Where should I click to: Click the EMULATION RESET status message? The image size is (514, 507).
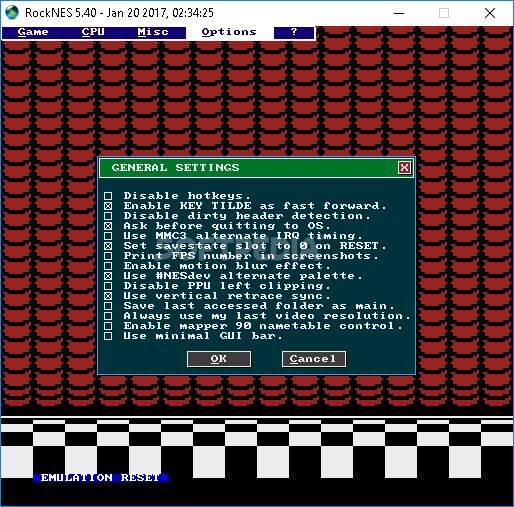[x=101, y=478]
